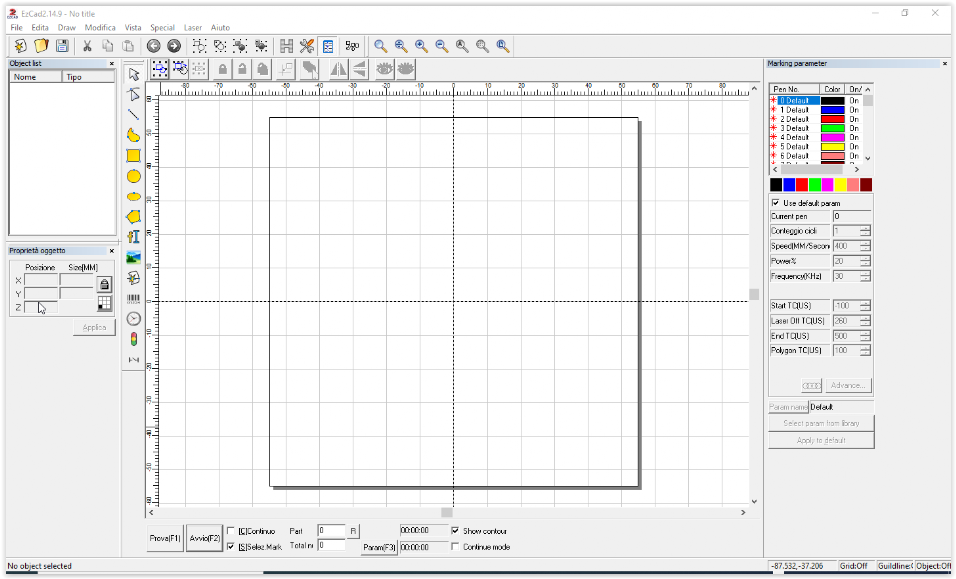Toggle the Show contour checkbox

(456, 531)
